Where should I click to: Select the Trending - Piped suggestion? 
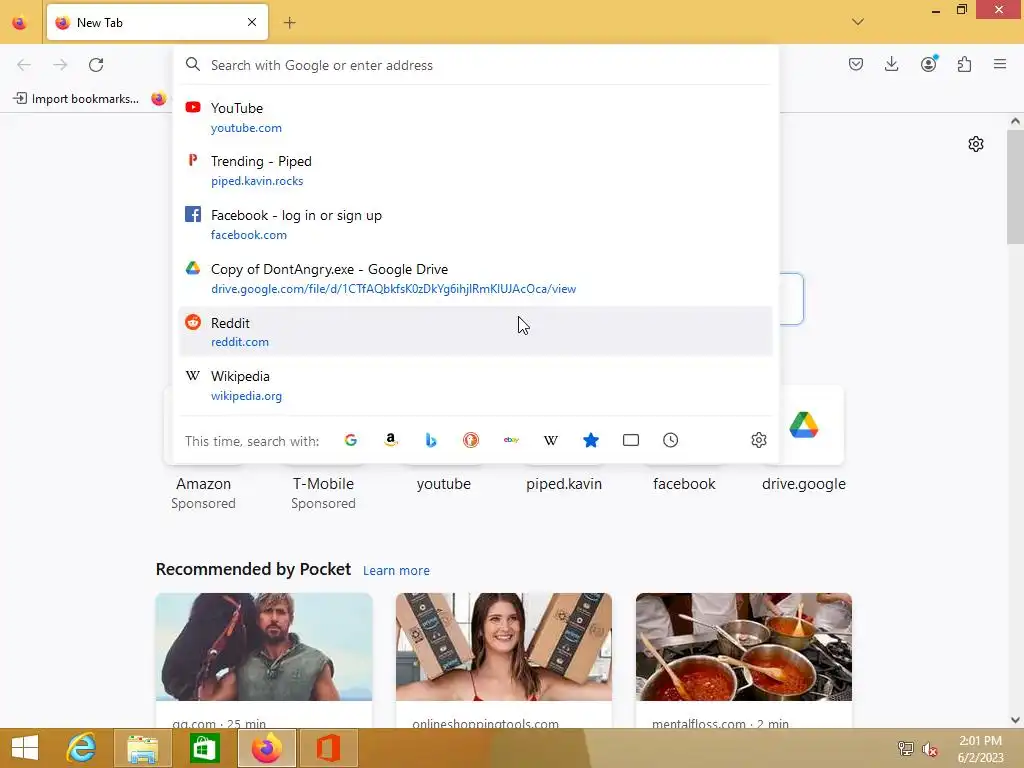[475, 170]
